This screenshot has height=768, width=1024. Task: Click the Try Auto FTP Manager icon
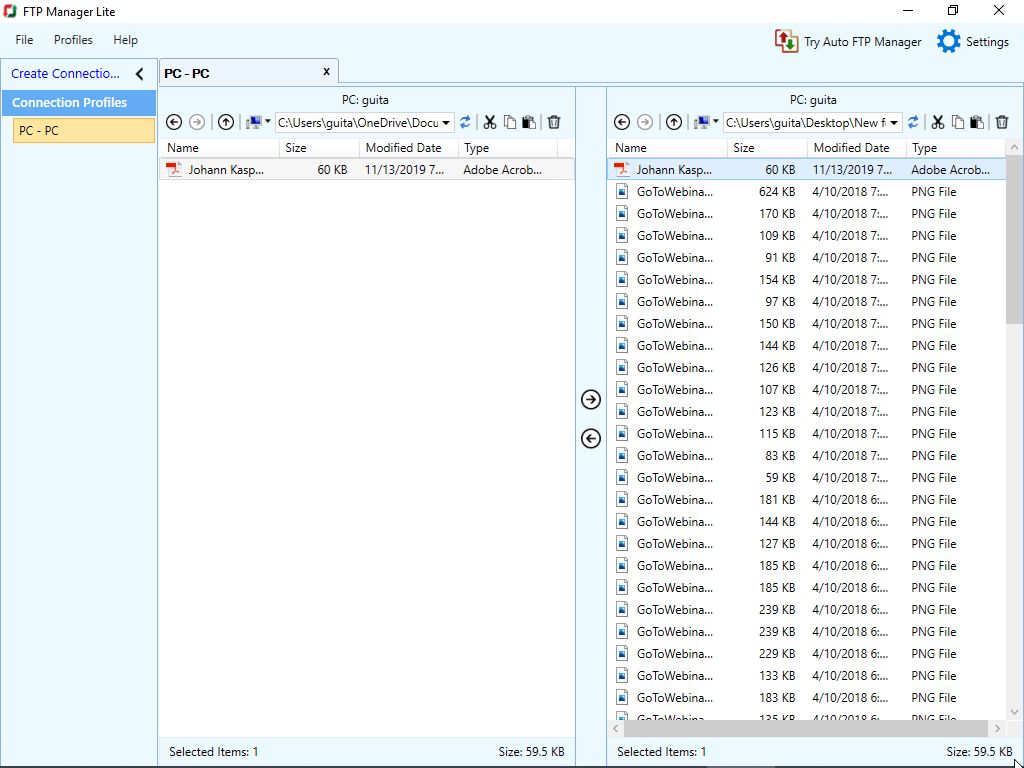click(786, 41)
